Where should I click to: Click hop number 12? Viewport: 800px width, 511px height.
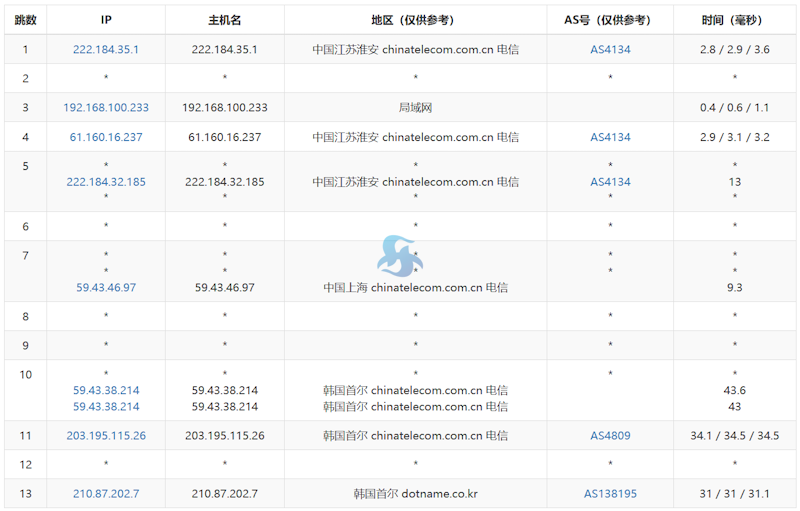click(26, 465)
